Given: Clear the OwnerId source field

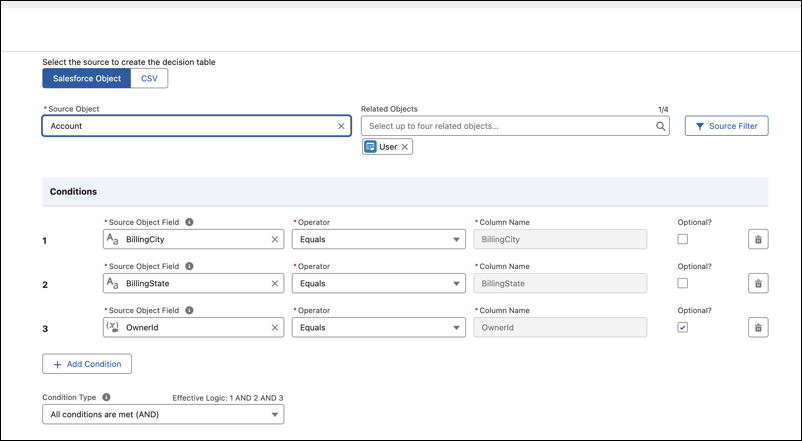Looking at the screenshot, I should click(275, 327).
